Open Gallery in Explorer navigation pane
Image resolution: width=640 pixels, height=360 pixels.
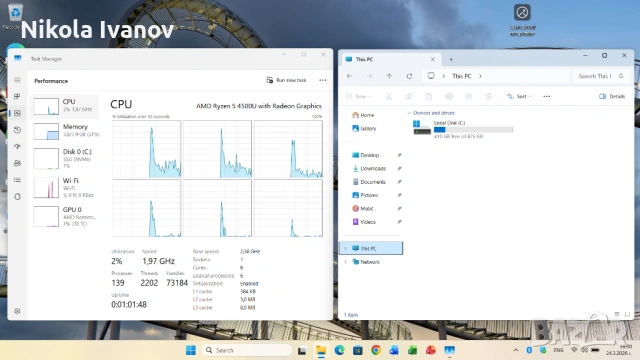(x=364, y=129)
